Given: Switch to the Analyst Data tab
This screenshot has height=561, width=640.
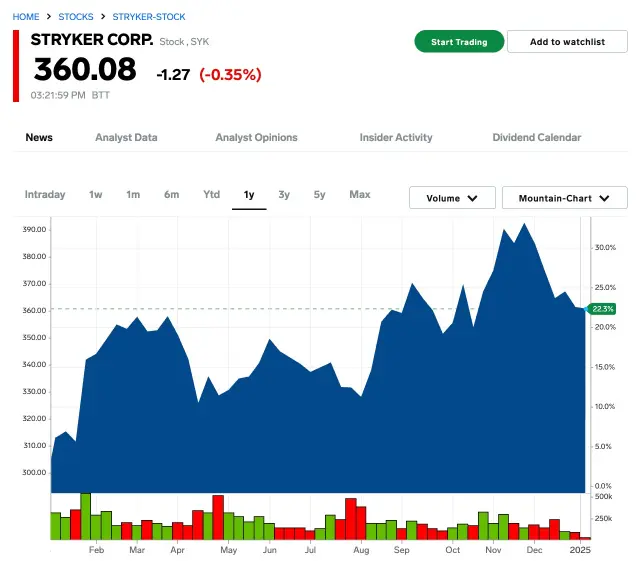Looking at the screenshot, I should pyautogui.click(x=126, y=137).
